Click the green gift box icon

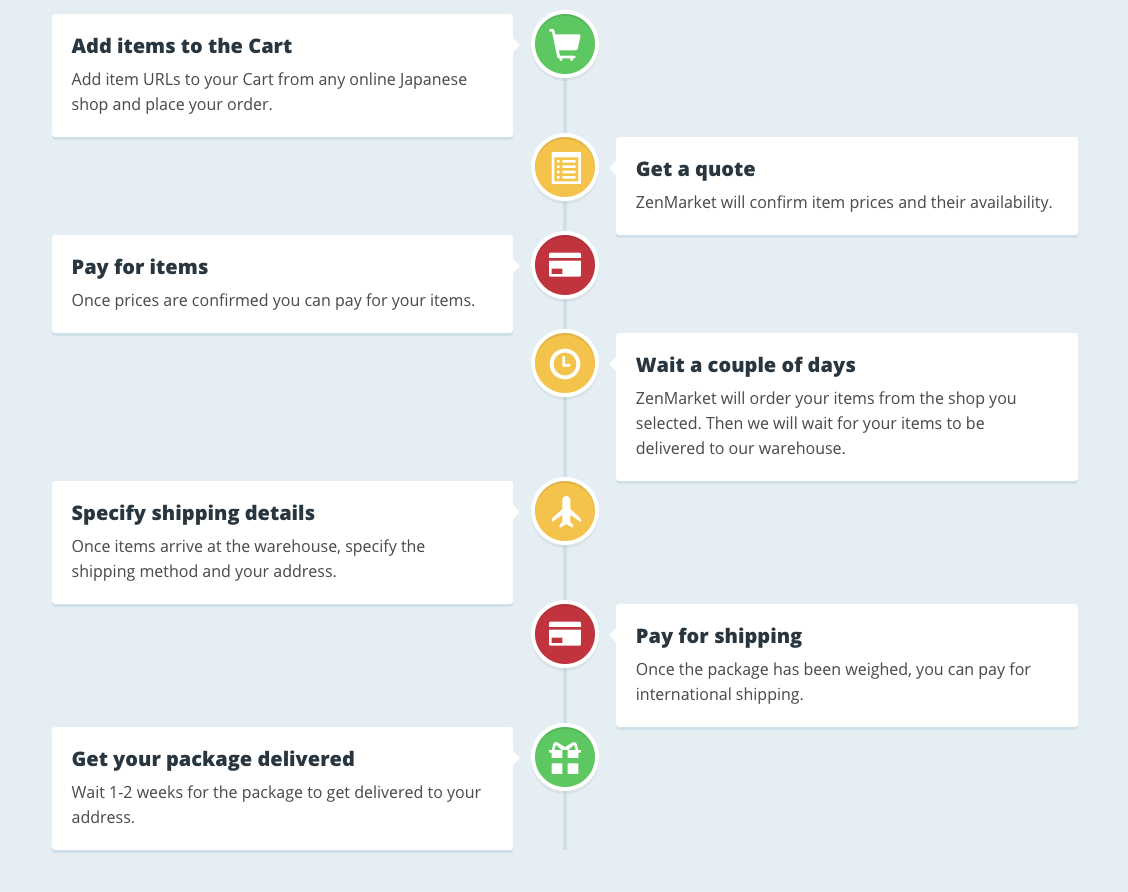click(565, 757)
